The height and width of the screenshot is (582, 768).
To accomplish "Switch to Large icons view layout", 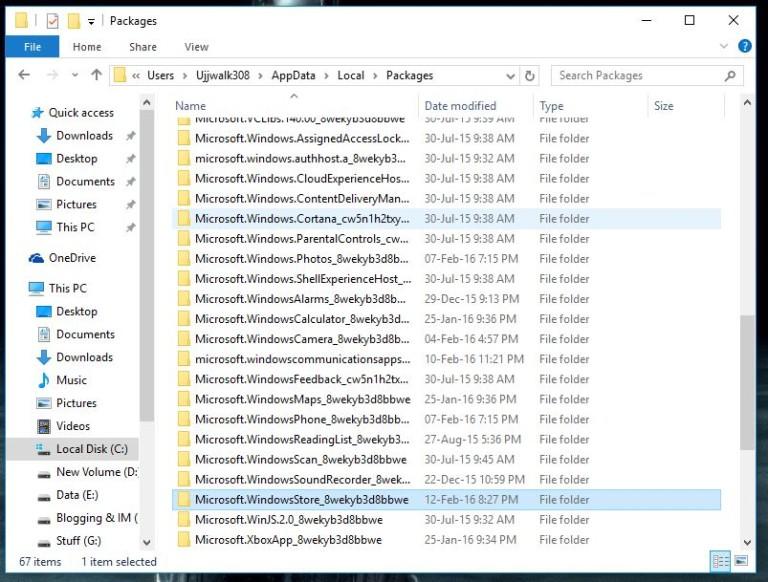I will pos(741,561).
